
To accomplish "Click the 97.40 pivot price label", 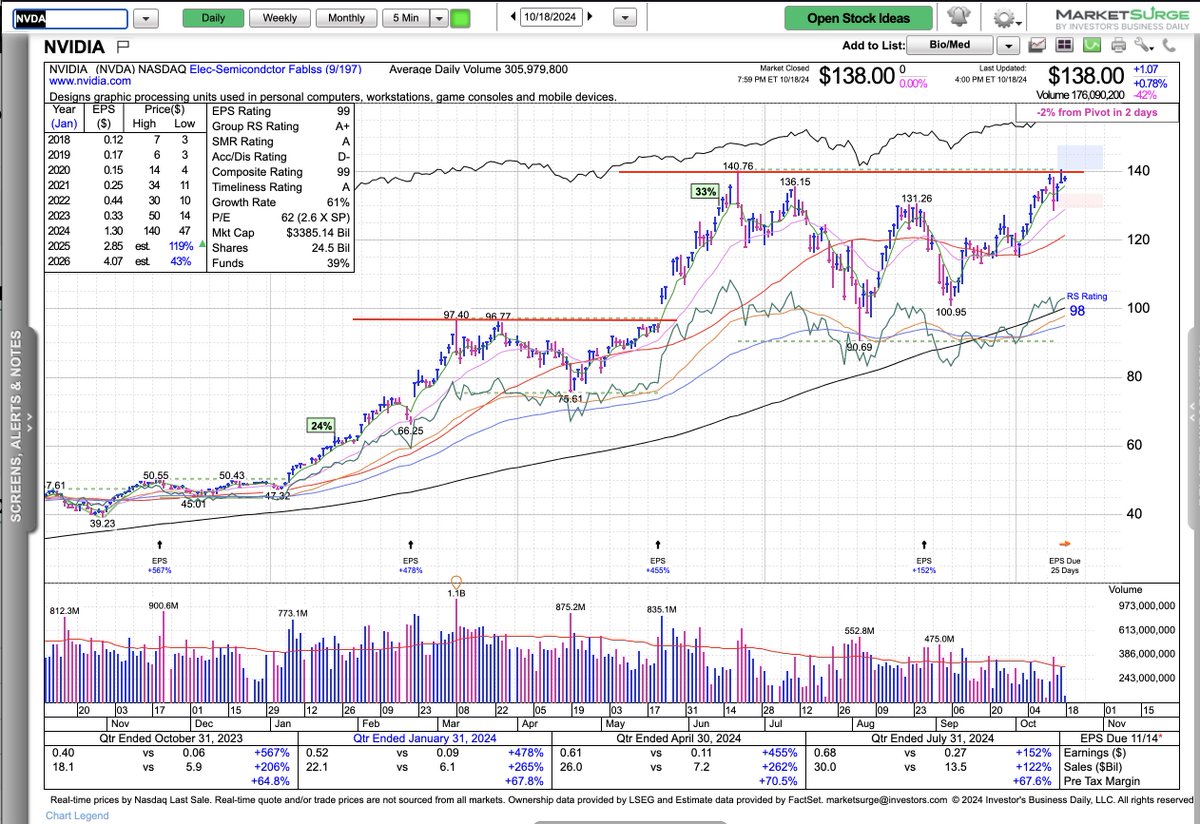I will 456,315.
